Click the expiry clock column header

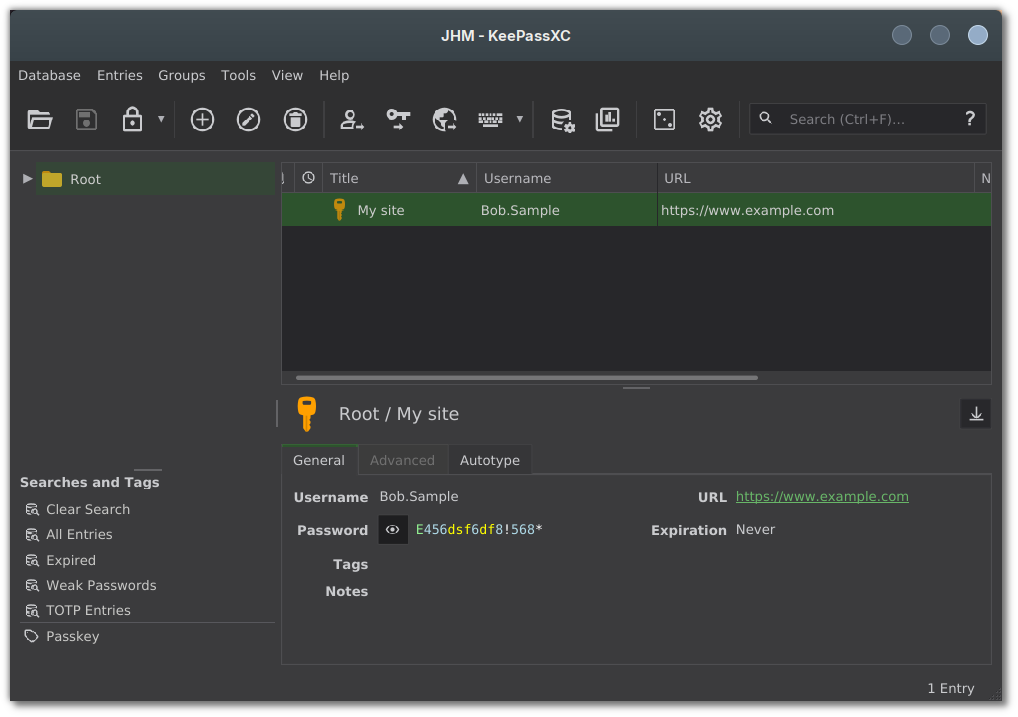(308, 178)
